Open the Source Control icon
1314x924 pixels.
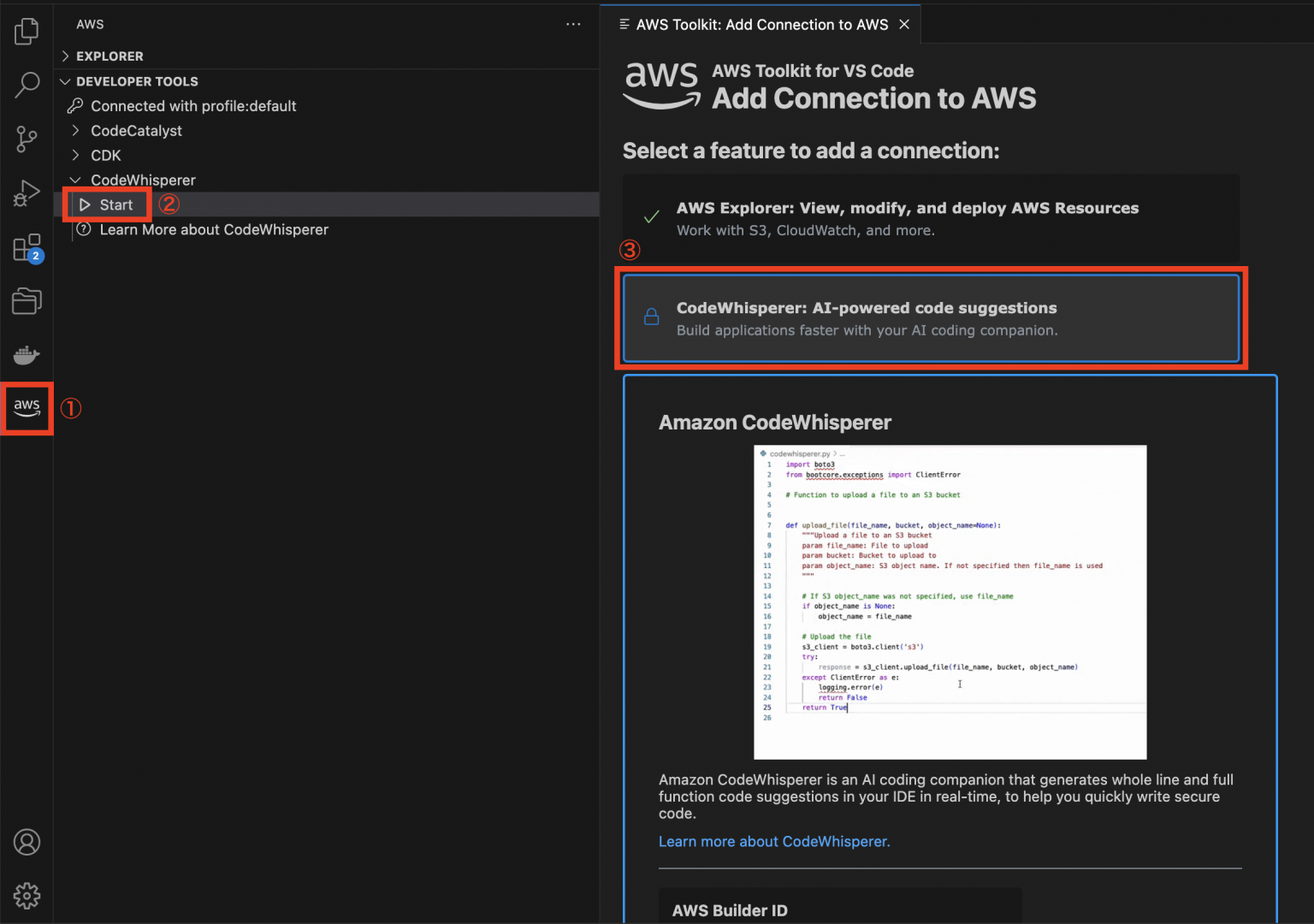pyautogui.click(x=27, y=139)
